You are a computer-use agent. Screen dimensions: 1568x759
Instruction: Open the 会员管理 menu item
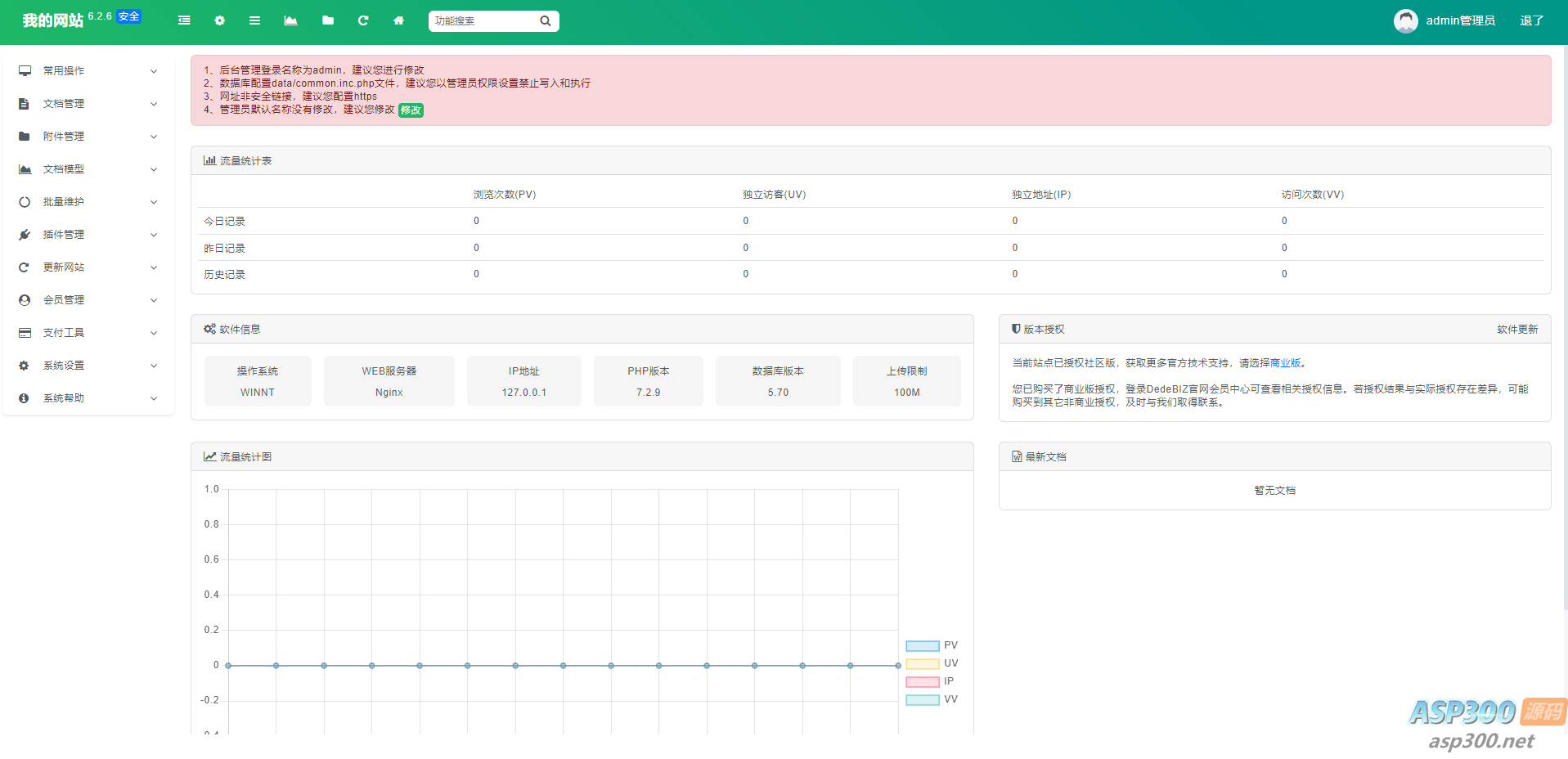tap(88, 300)
